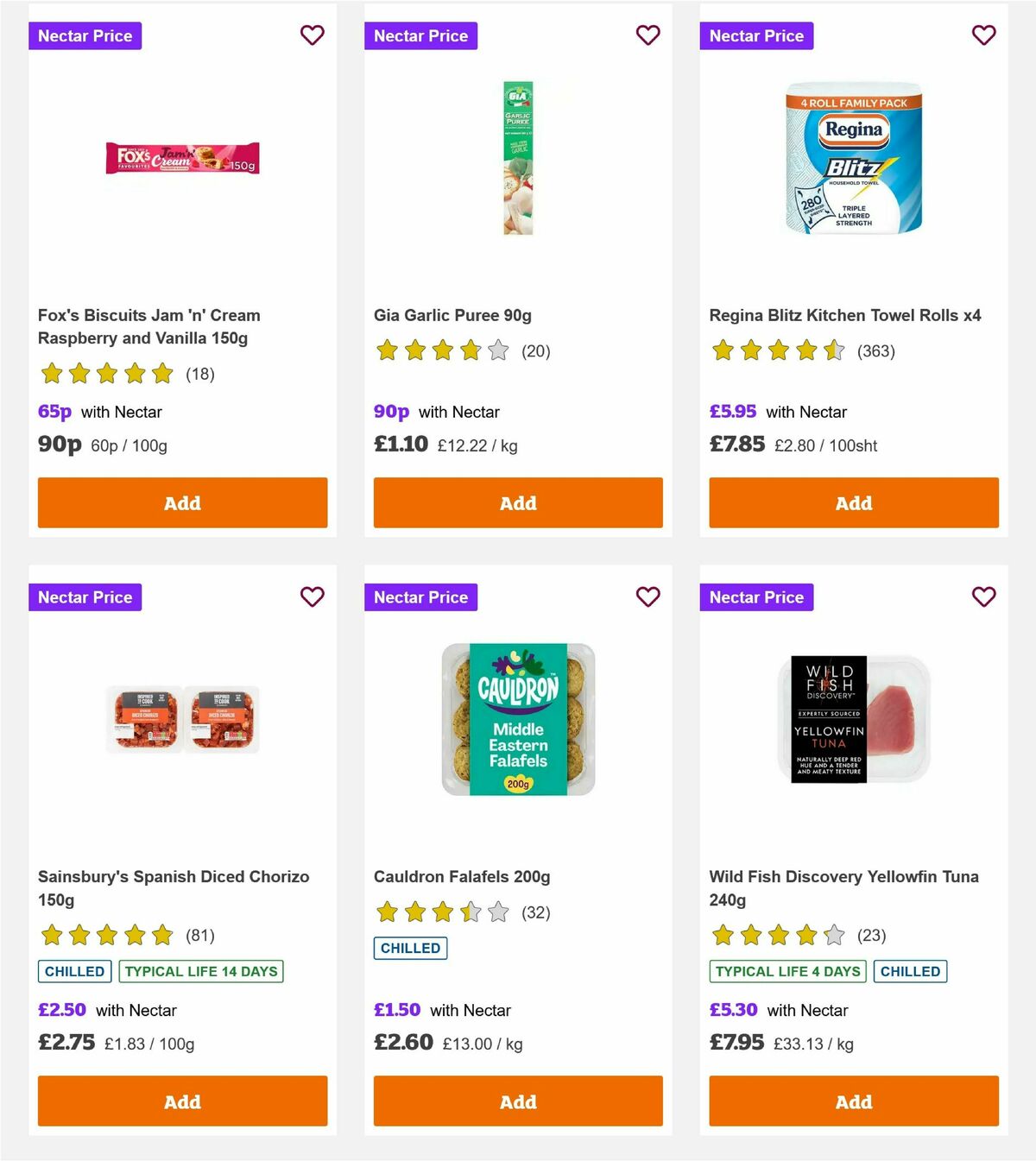This screenshot has height=1161, width=1036.
Task: Click the Nectar Price badge on Wild Fish Discovery
Action: coord(756,596)
